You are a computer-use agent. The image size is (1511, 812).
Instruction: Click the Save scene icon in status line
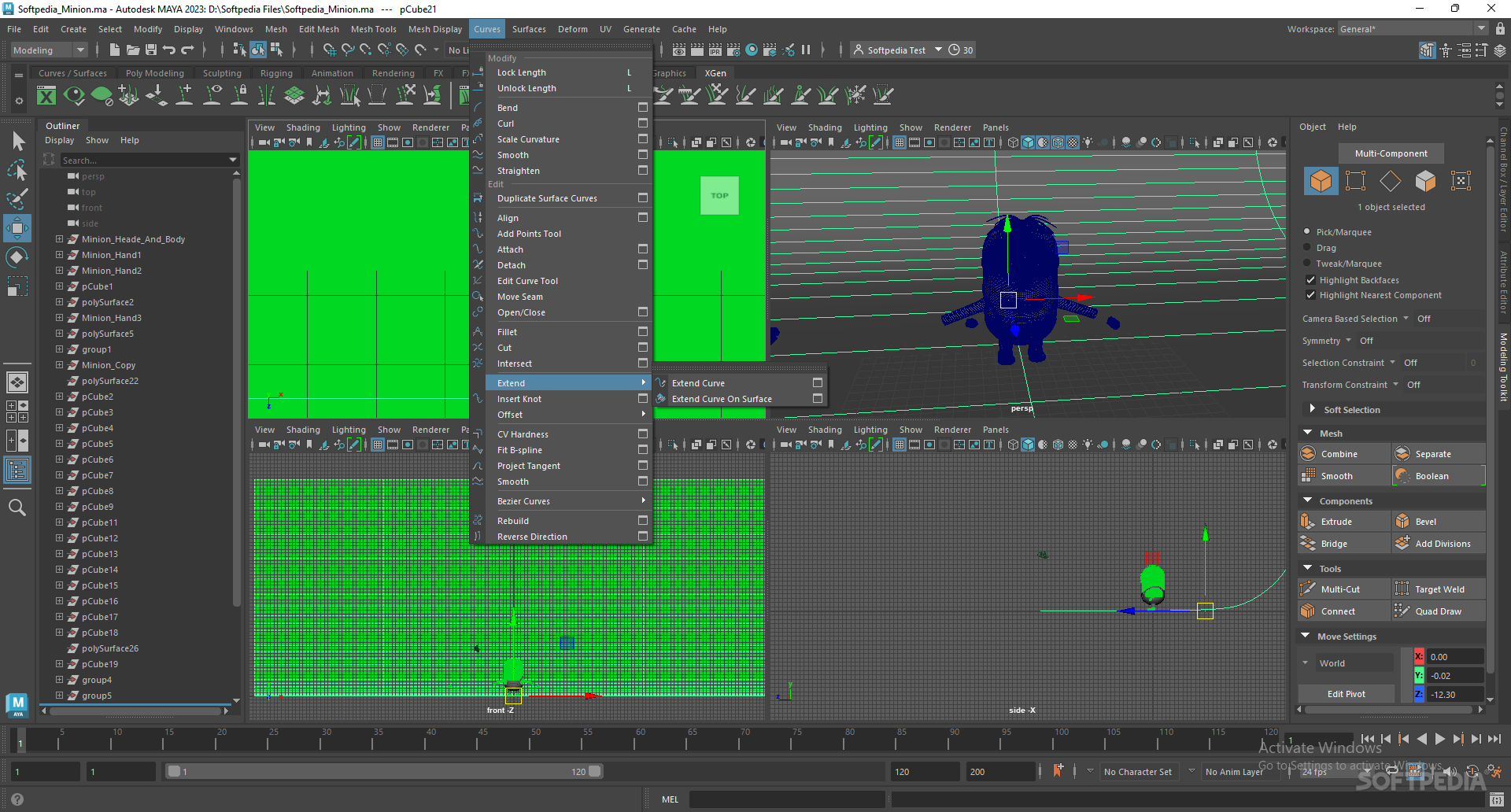(151, 50)
